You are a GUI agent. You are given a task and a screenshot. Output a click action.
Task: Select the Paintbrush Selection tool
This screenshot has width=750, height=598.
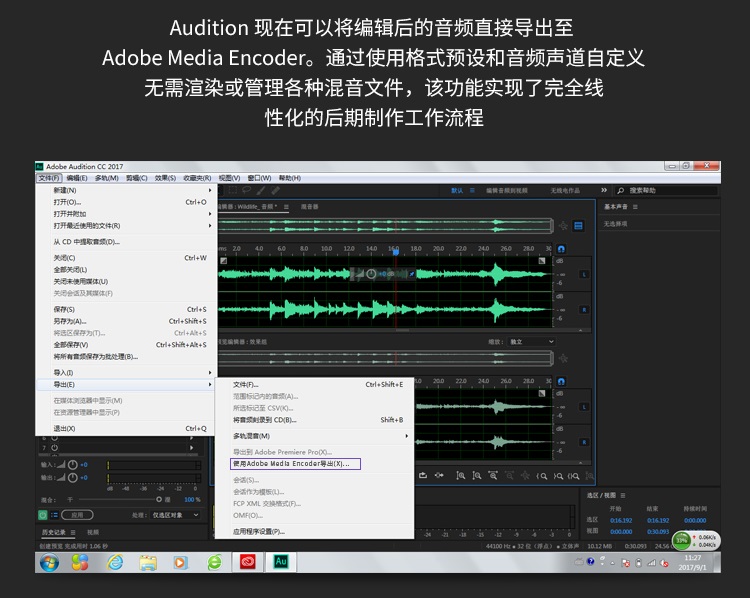pyautogui.click(x=261, y=190)
